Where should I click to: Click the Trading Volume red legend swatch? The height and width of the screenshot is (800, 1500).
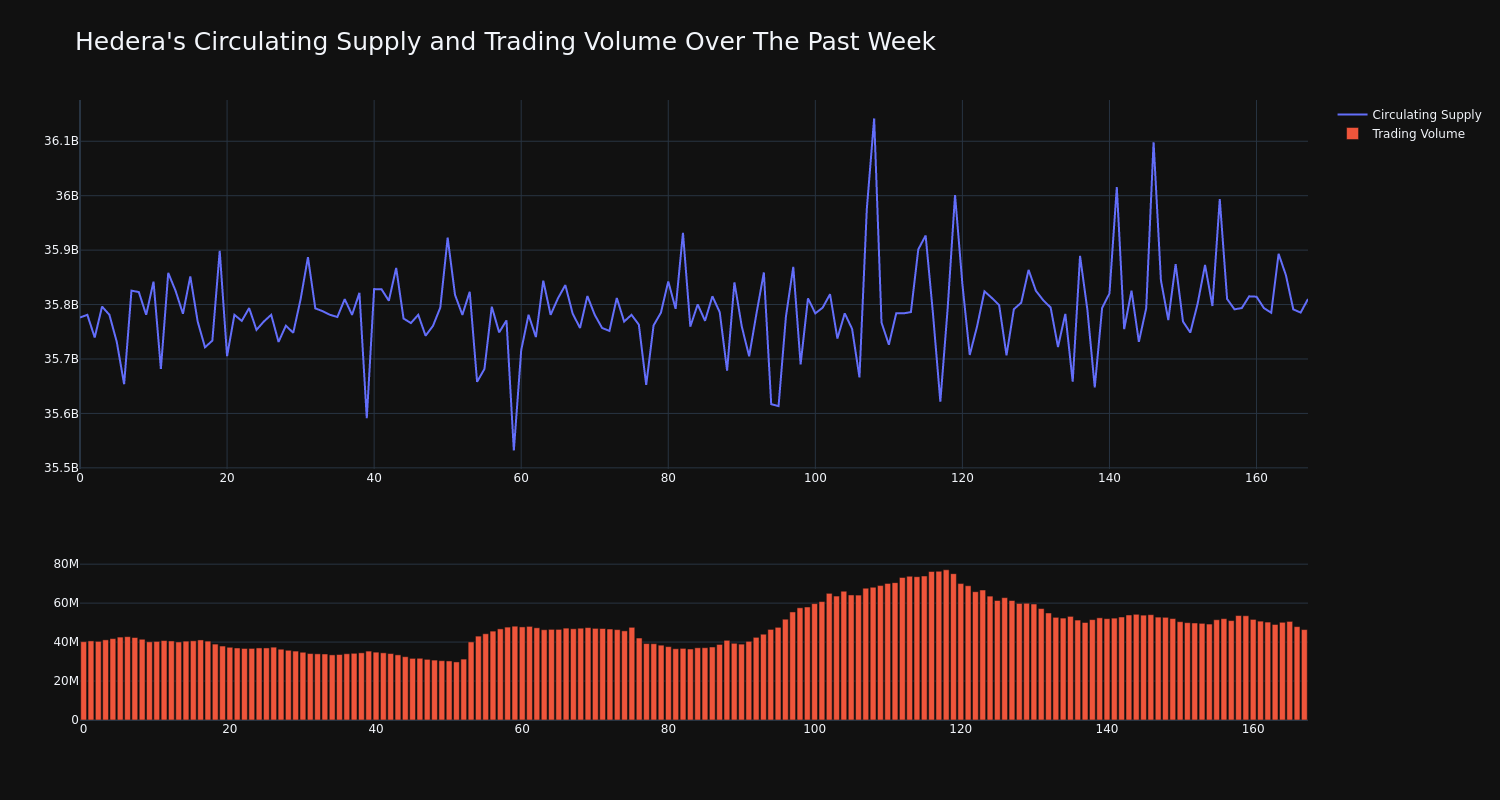[x=1352, y=134]
